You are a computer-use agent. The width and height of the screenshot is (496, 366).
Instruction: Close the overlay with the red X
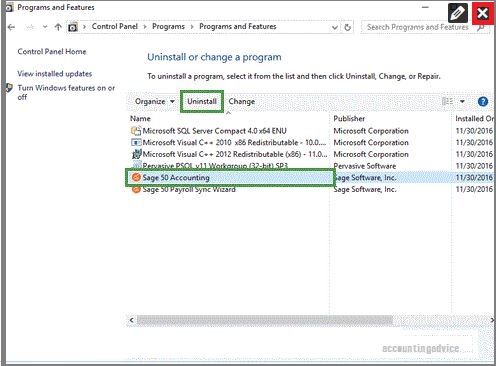[x=482, y=14]
